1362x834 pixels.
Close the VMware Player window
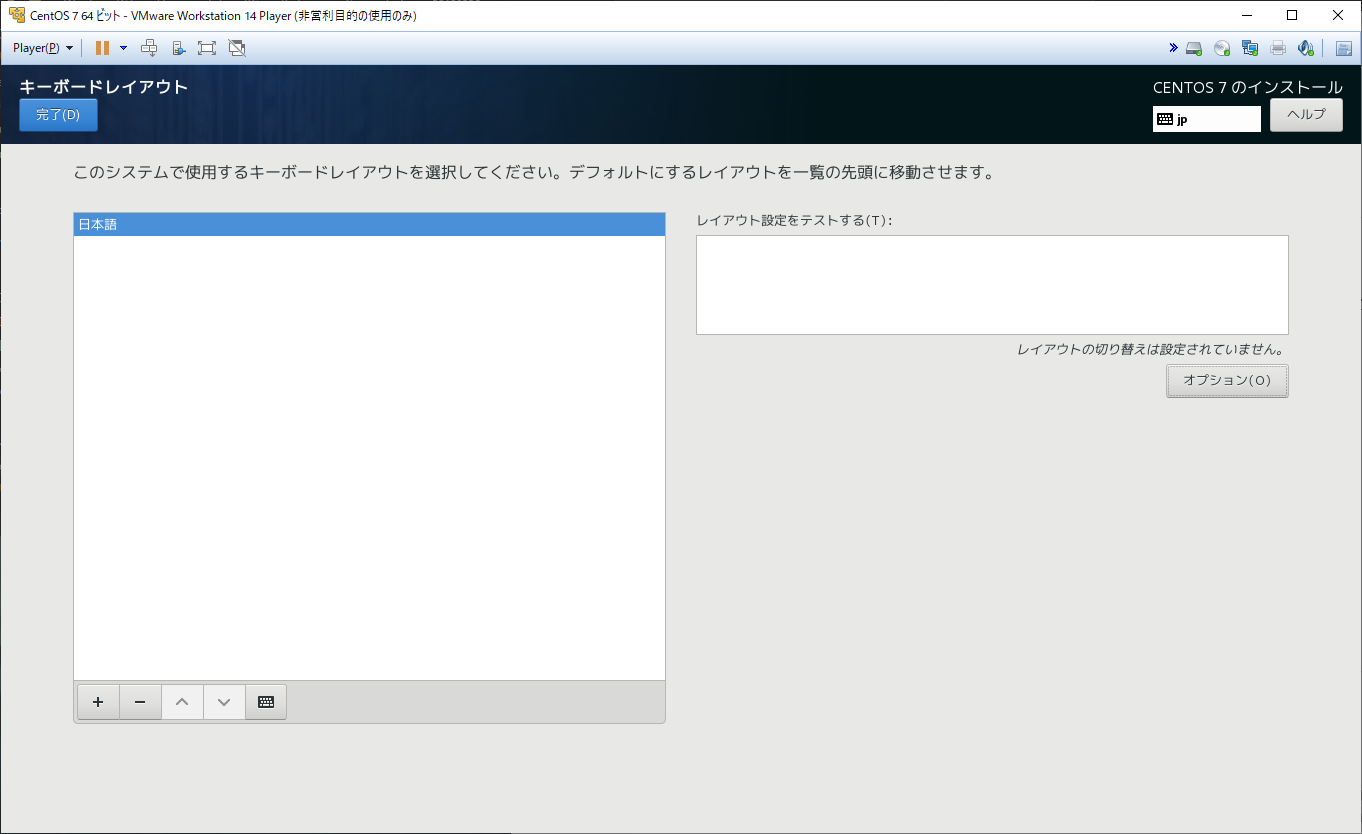1338,15
